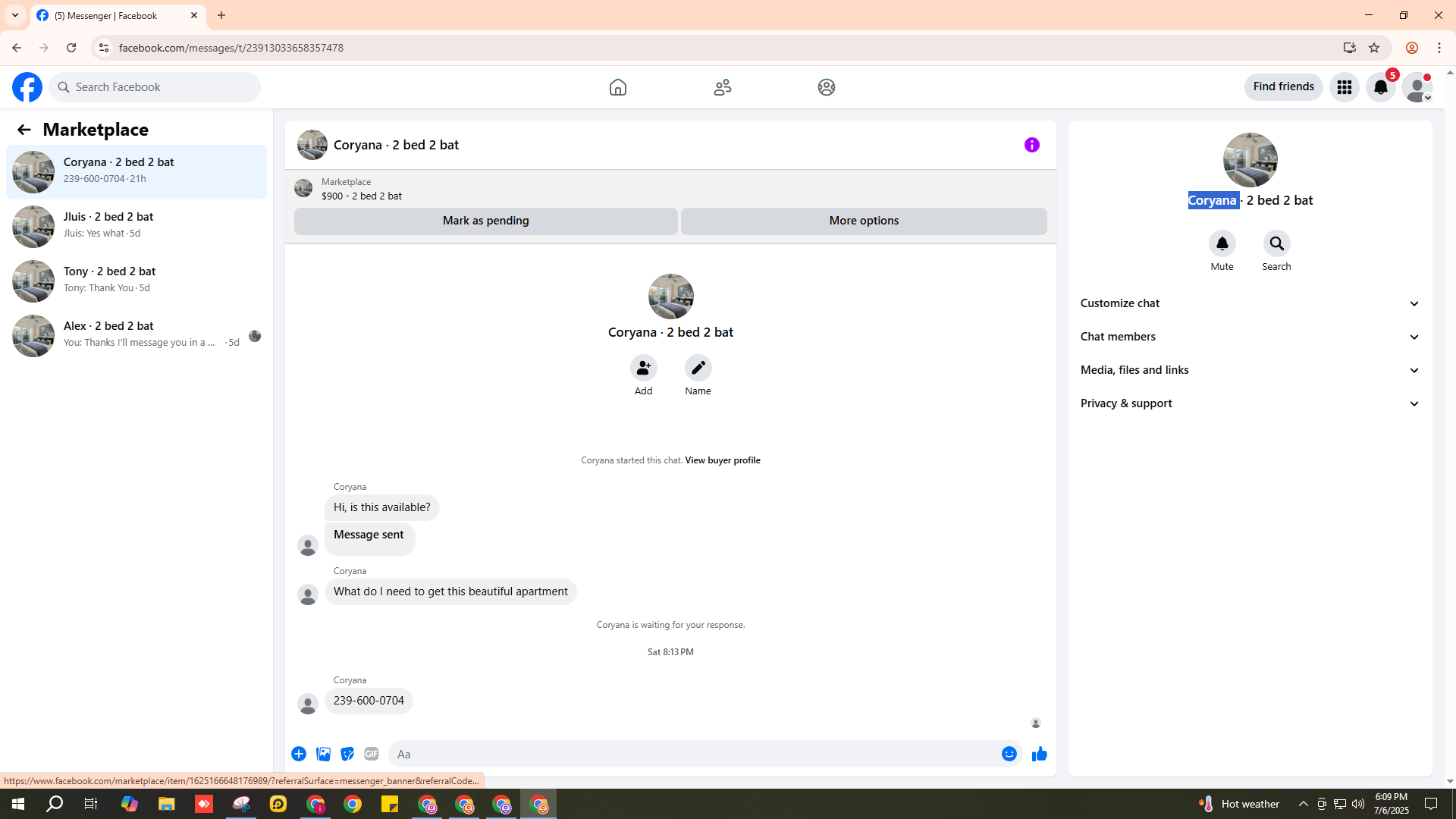Open the Friends icon in top navigation

coord(723,87)
